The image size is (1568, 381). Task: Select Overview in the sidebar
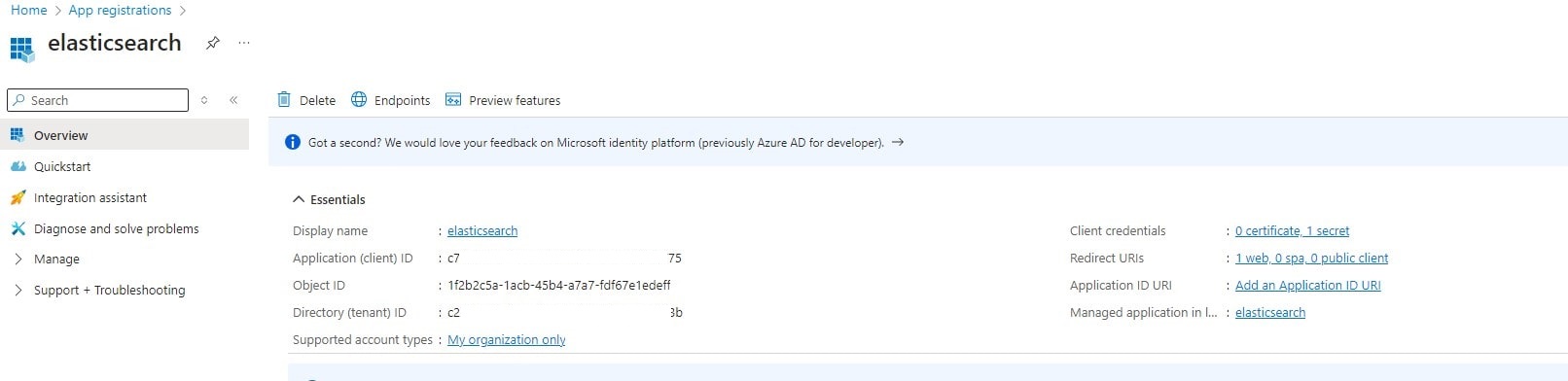pyautogui.click(x=125, y=135)
